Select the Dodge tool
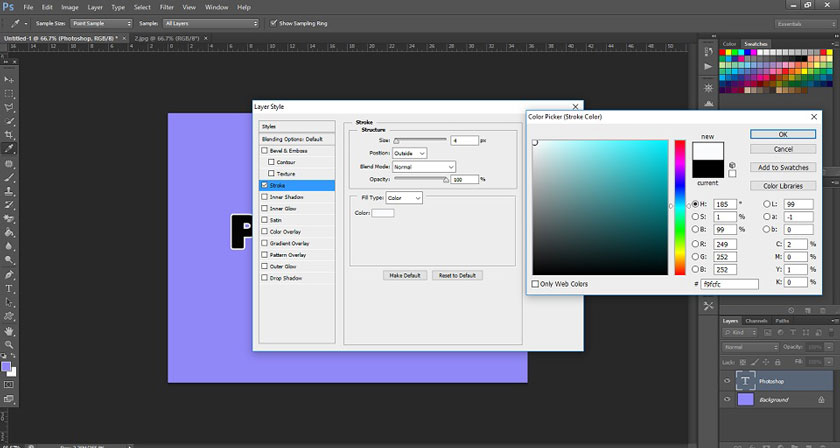This screenshot has width=840, height=448. coord(9,260)
